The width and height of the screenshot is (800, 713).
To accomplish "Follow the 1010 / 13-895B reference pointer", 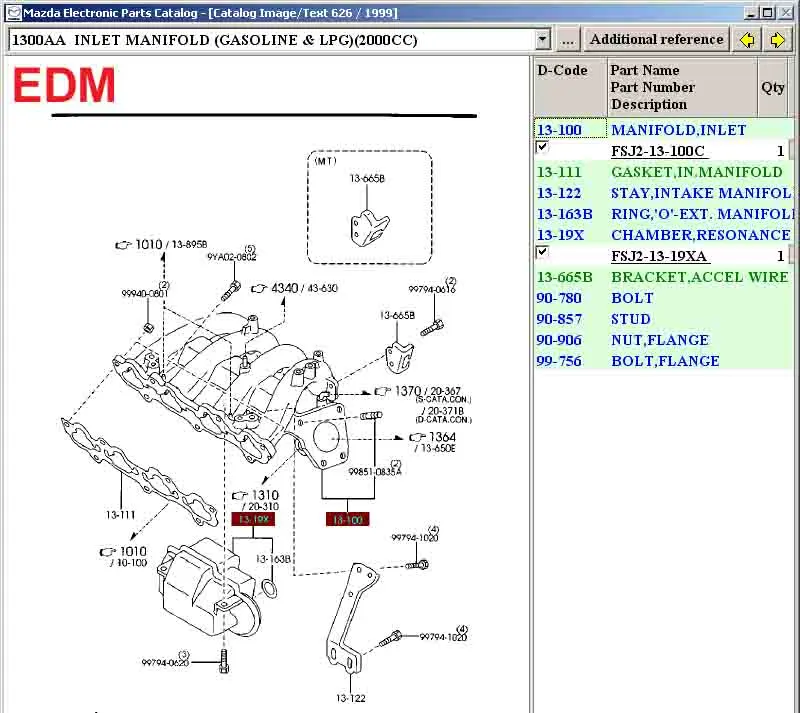I will click(x=161, y=244).
